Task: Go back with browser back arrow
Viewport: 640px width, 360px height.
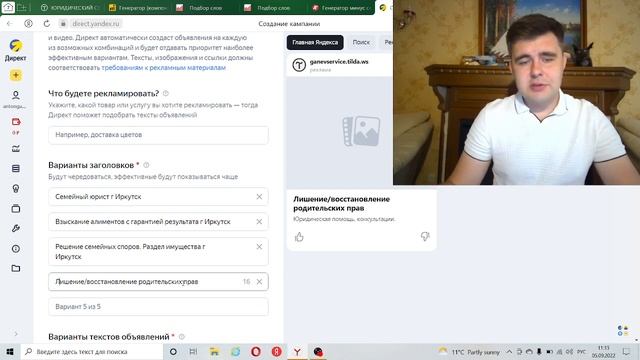Action: [10, 24]
